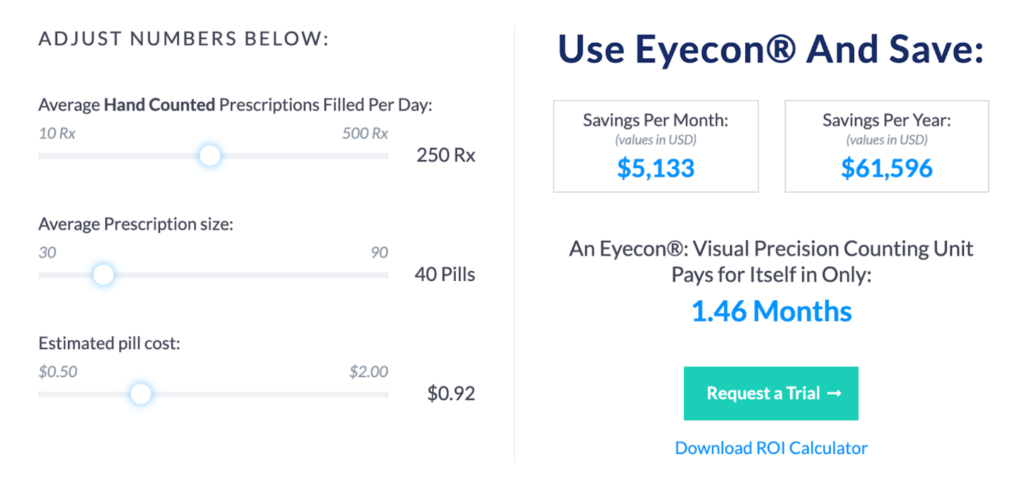Image resolution: width=1024 pixels, height=486 pixels.
Task: Click the Request a Trial button
Action: pos(771,393)
